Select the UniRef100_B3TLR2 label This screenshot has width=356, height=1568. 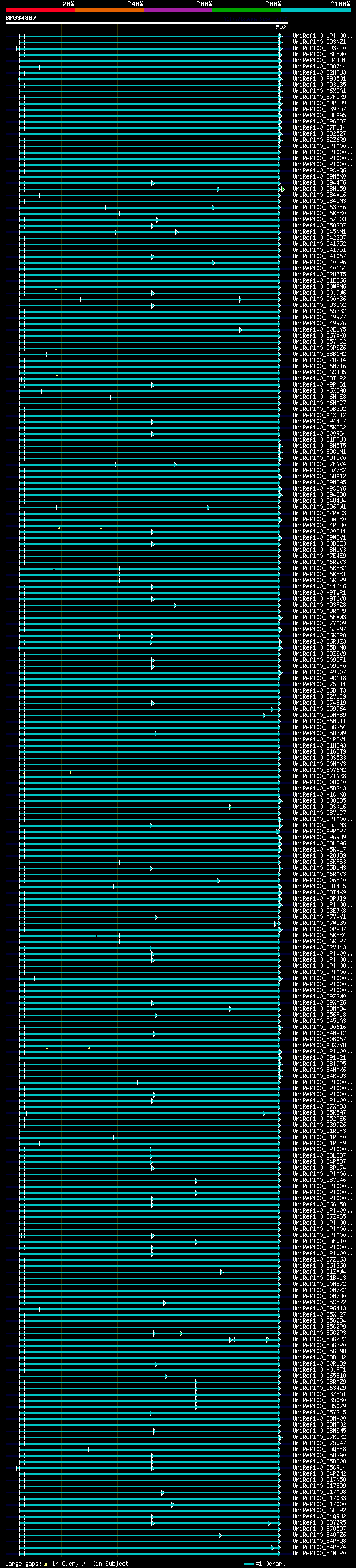click(319, 378)
